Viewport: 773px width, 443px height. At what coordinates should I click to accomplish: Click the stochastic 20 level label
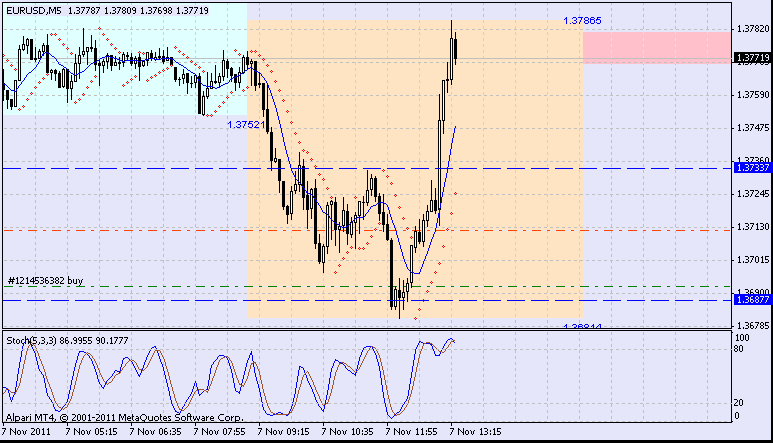pyautogui.click(x=738, y=403)
